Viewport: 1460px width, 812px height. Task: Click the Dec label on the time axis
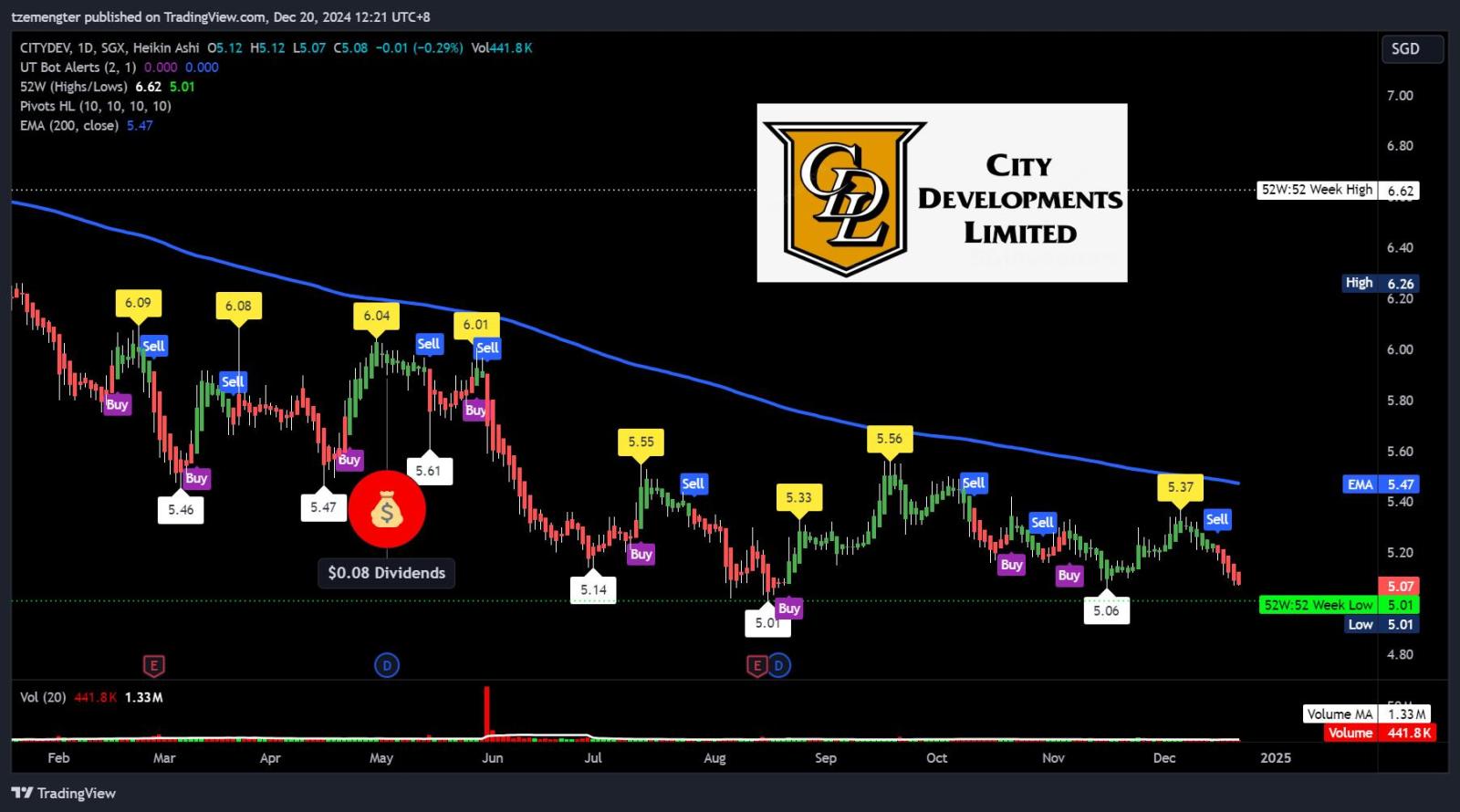pos(1164,758)
